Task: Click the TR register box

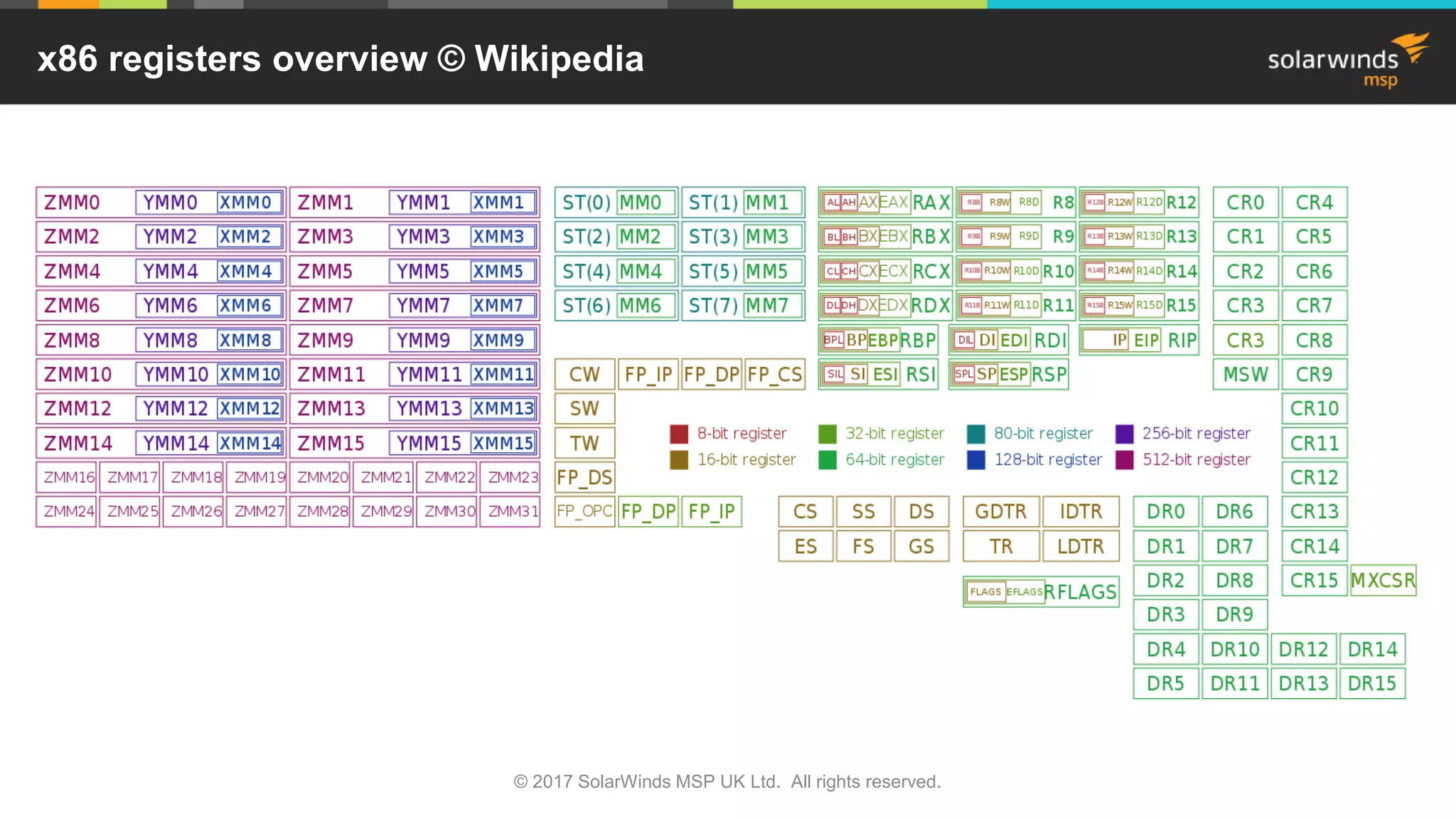Action: (1001, 547)
